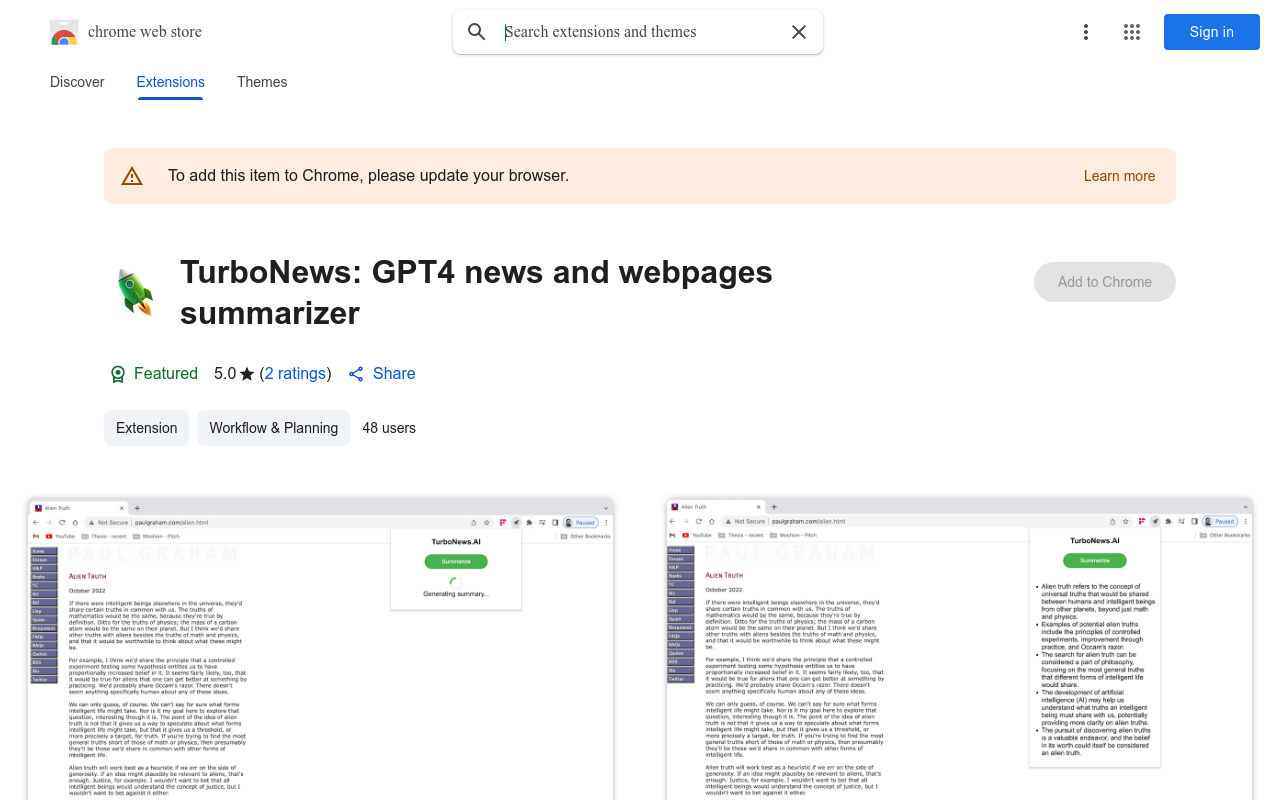Click the extension title TurboNews heading

pos(476,292)
